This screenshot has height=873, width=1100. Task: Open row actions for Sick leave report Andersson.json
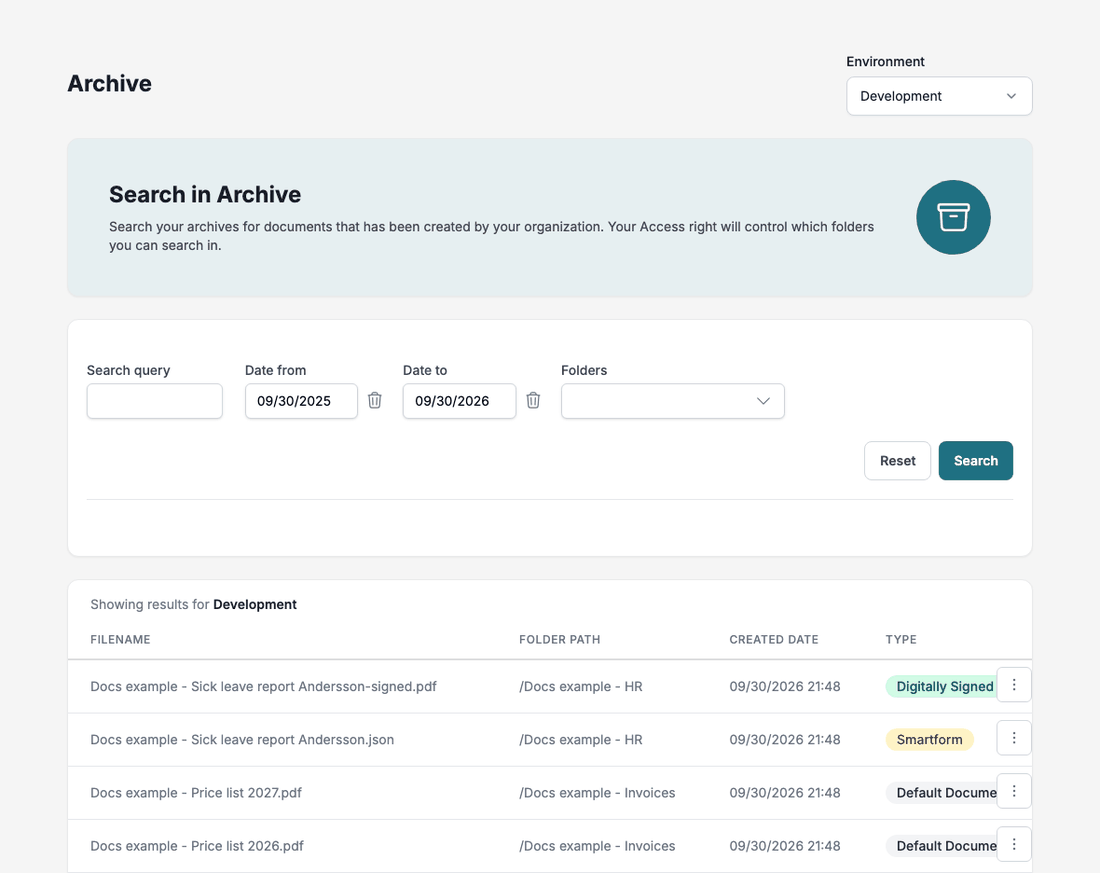pyautogui.click(x=1014, y=738)
